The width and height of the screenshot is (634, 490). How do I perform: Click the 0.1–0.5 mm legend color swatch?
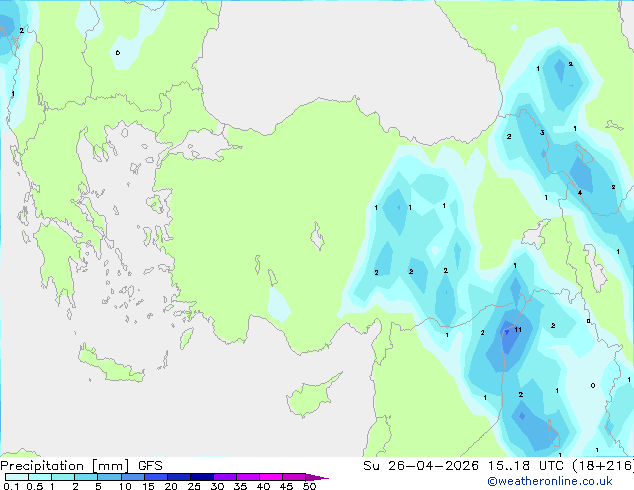click(x=17, y=477)
